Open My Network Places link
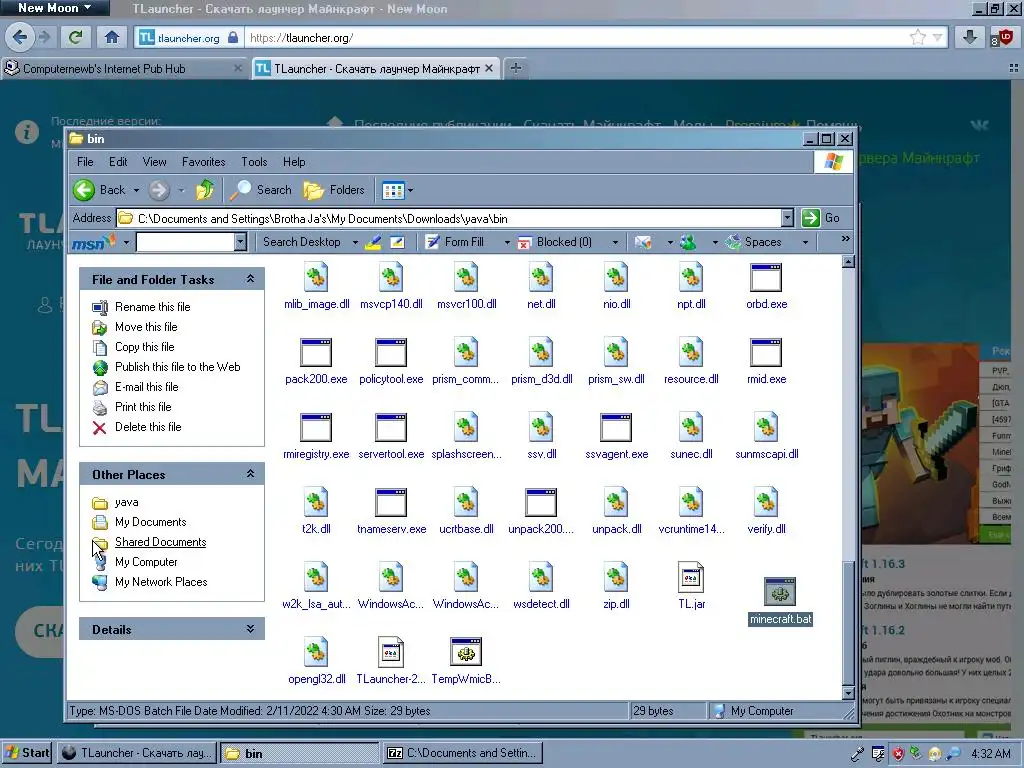The width and height of the screenshot is (1024, 768). click(x=161, y=582)
